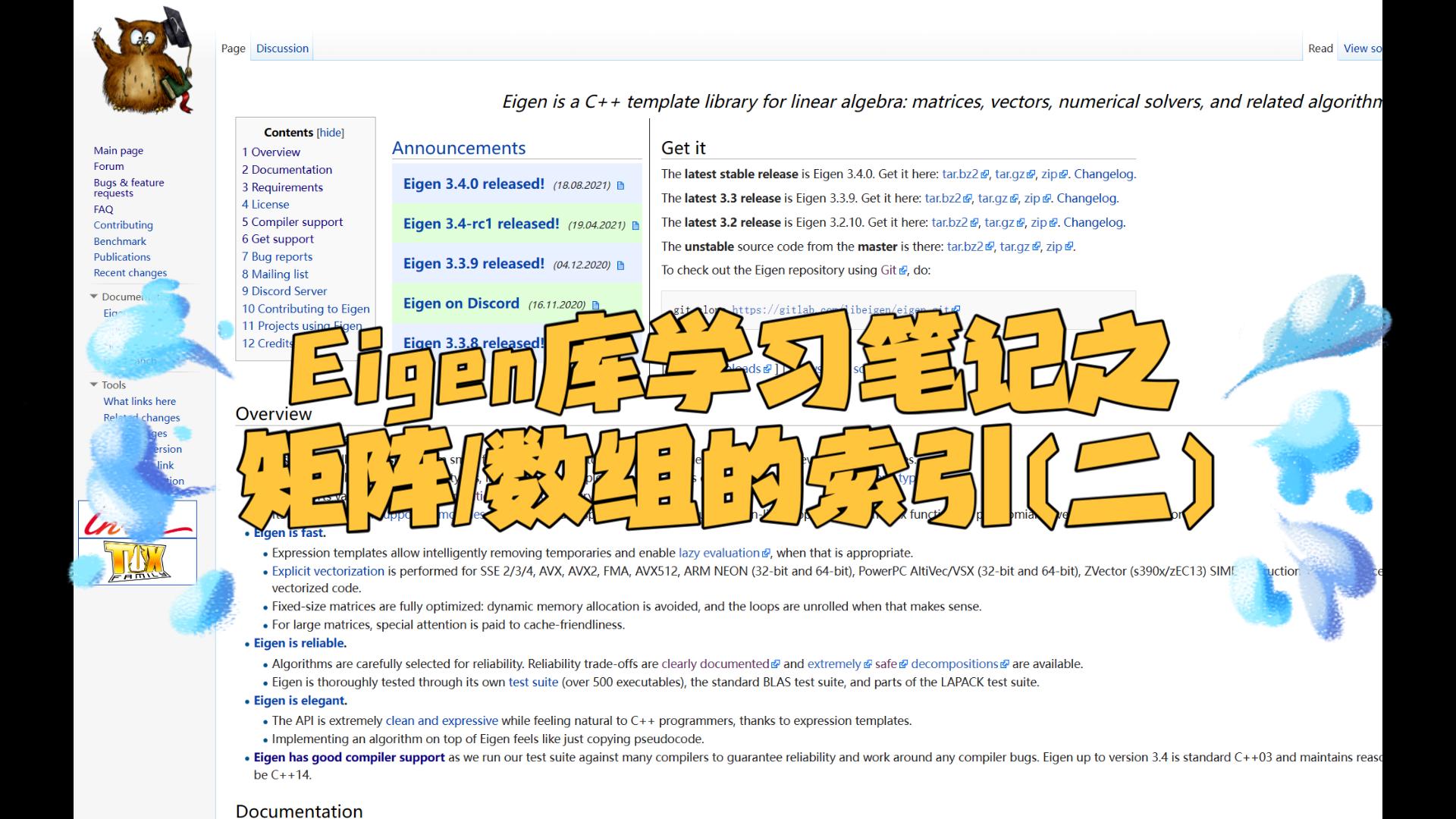Jump to 2 Documentation in contents

287,170
